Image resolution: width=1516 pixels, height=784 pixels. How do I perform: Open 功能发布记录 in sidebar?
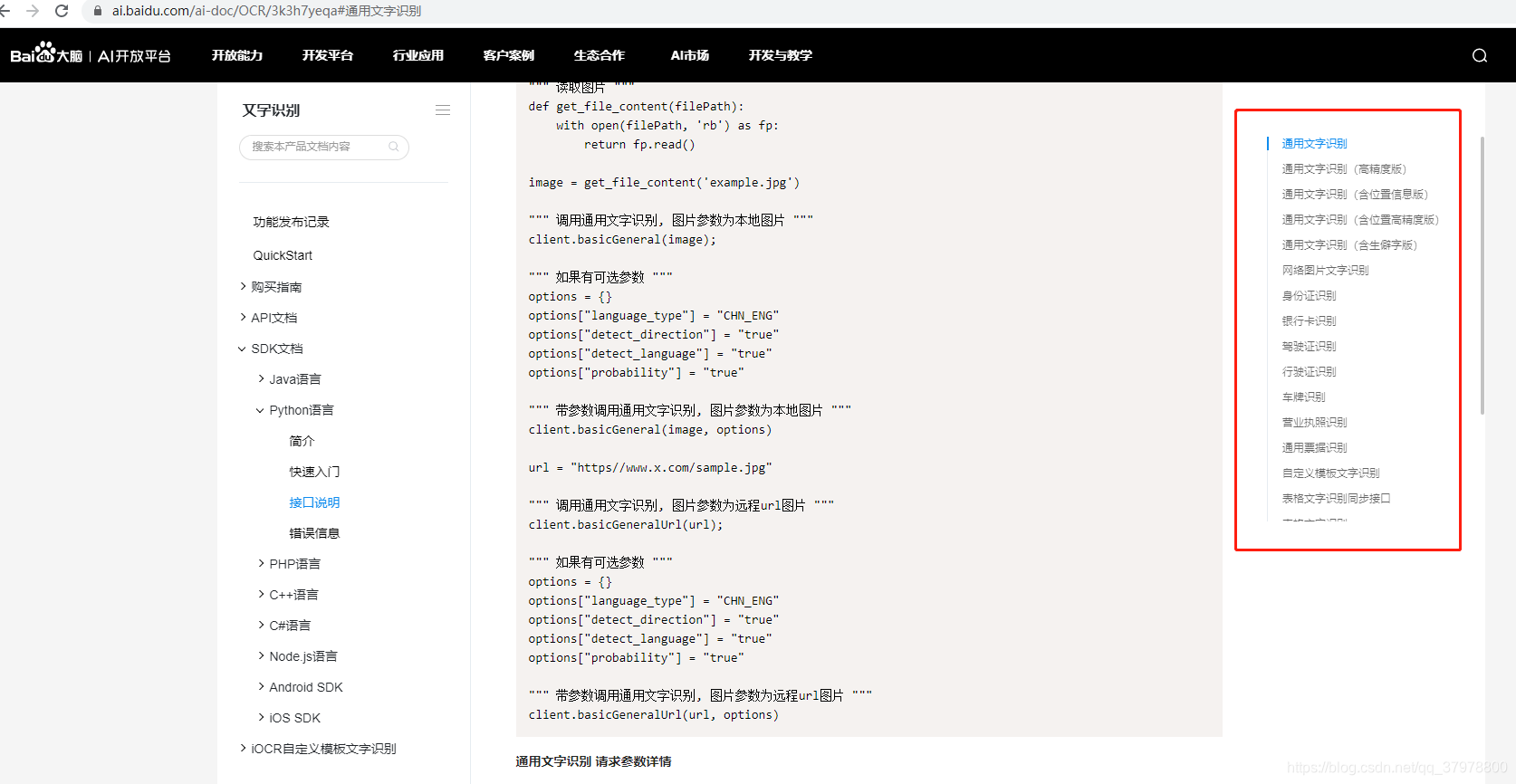(x=291, y=222)
